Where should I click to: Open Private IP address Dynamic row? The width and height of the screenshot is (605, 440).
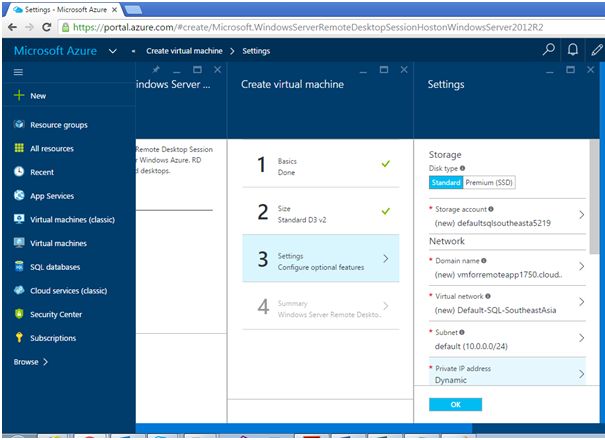(507, 372)
